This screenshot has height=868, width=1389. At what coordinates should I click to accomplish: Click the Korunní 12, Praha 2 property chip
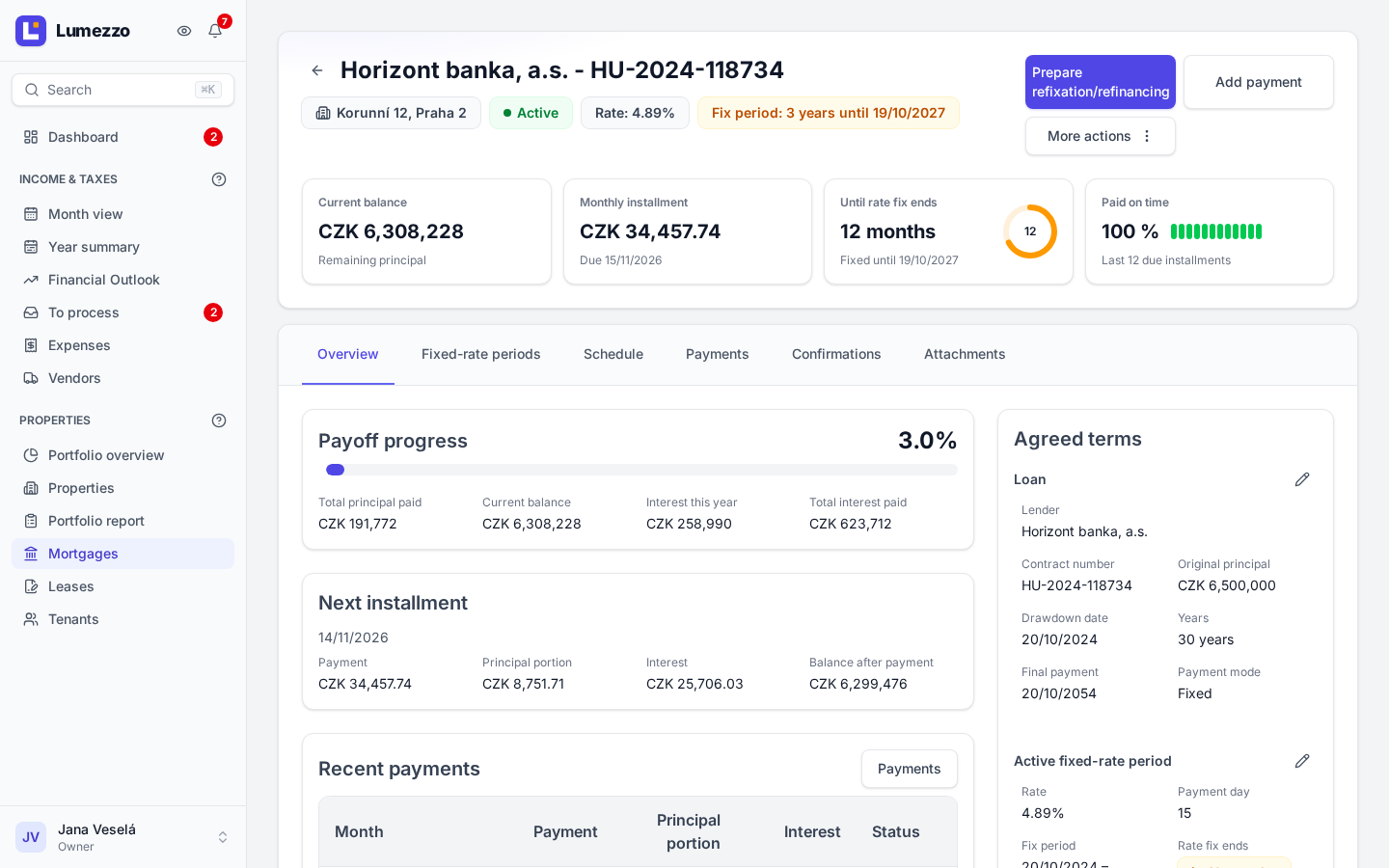click(391, 113)
